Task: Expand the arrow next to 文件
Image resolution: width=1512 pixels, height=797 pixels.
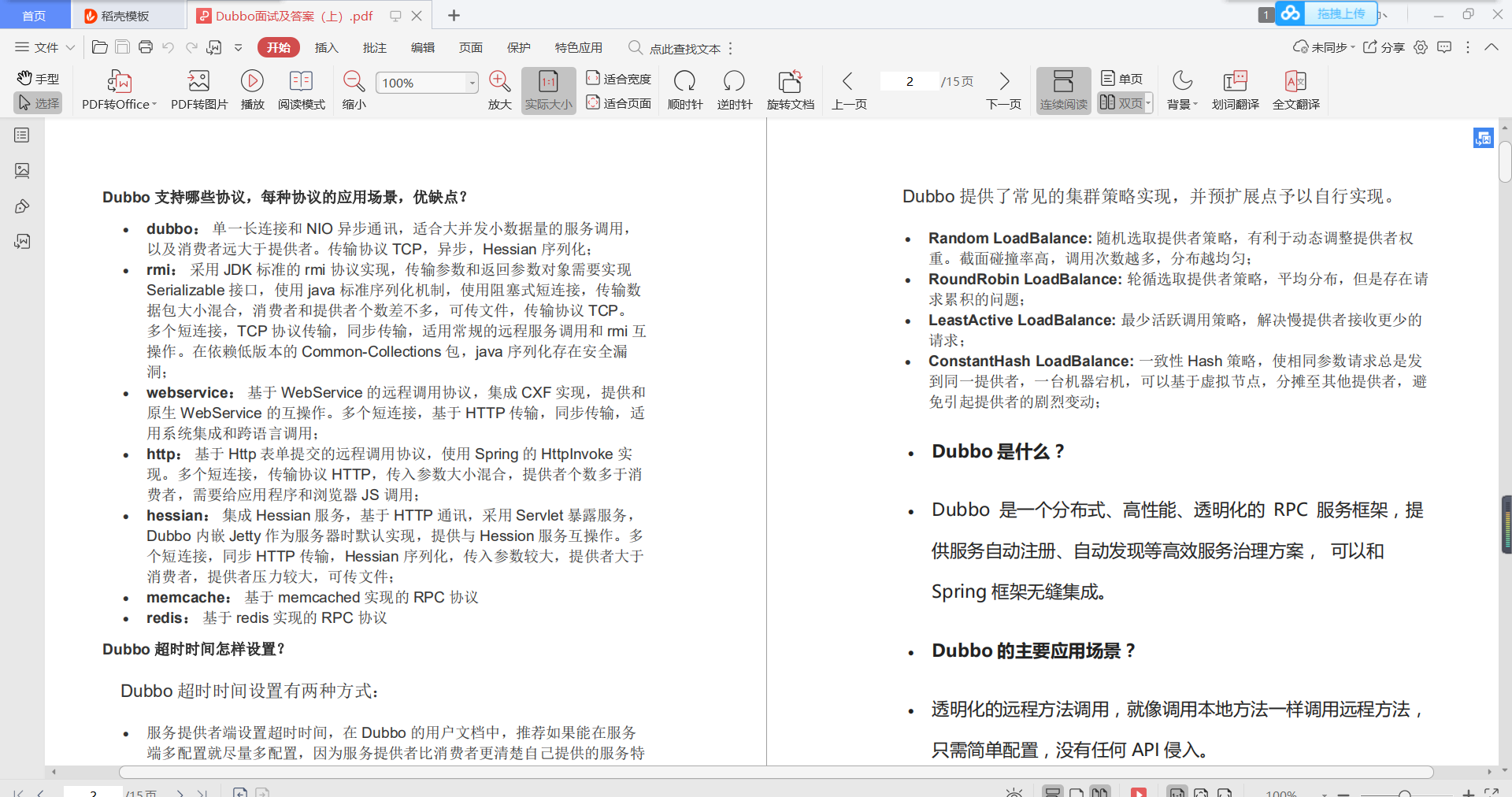Action: (70, 47)
